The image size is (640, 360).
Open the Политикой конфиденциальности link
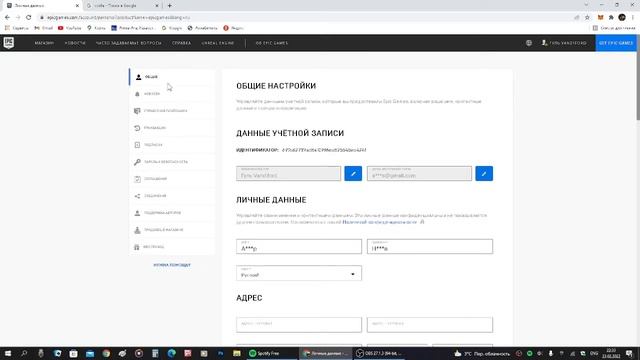(380, 222)
